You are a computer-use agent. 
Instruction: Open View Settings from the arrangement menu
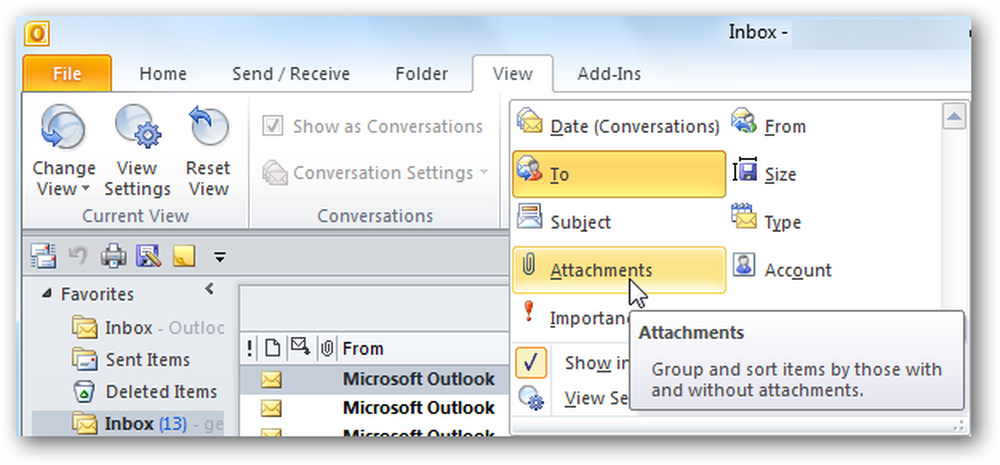coord(573,398)
